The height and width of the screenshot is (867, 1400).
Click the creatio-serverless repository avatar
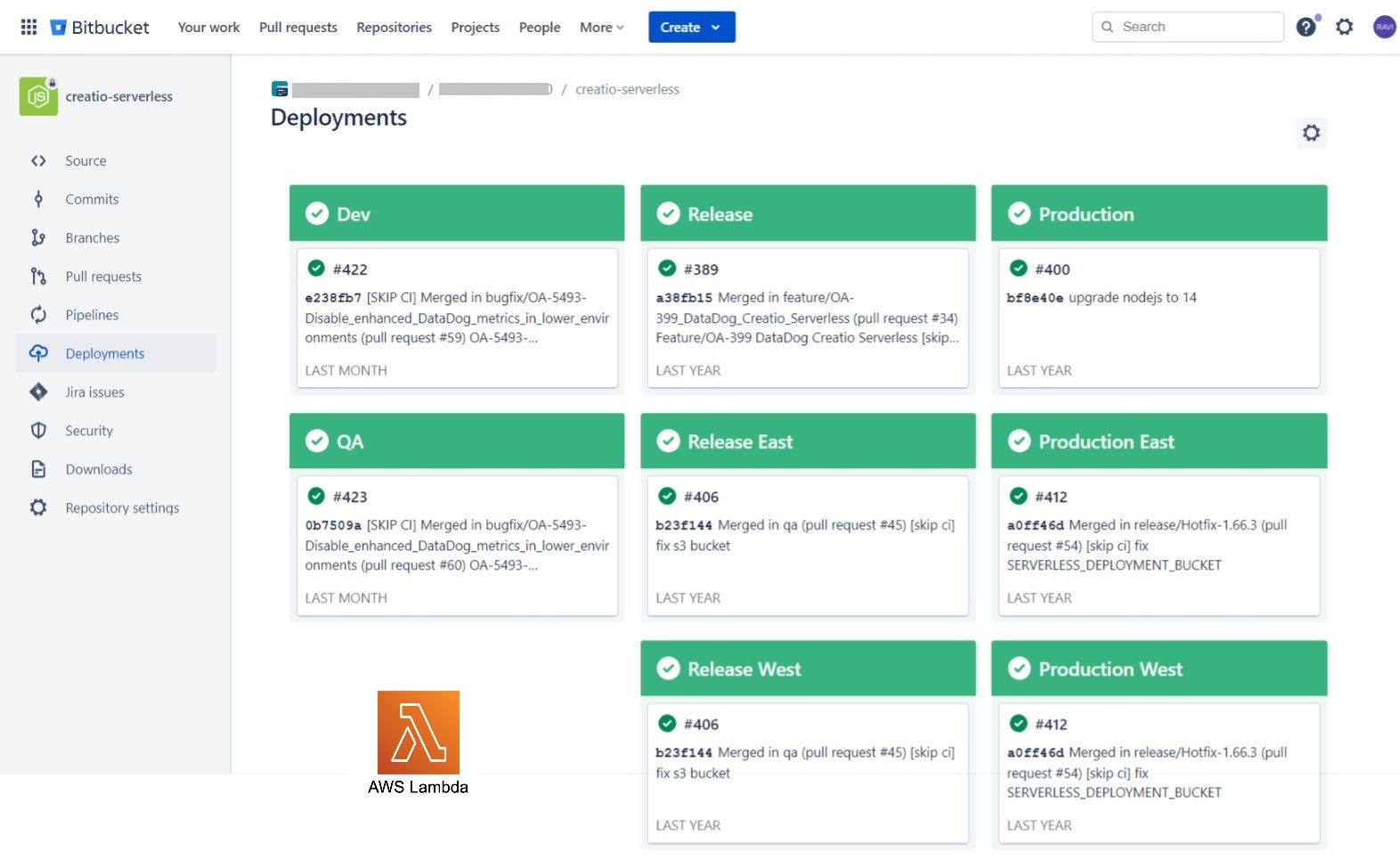pyautogui.click(x=38, y=96)
